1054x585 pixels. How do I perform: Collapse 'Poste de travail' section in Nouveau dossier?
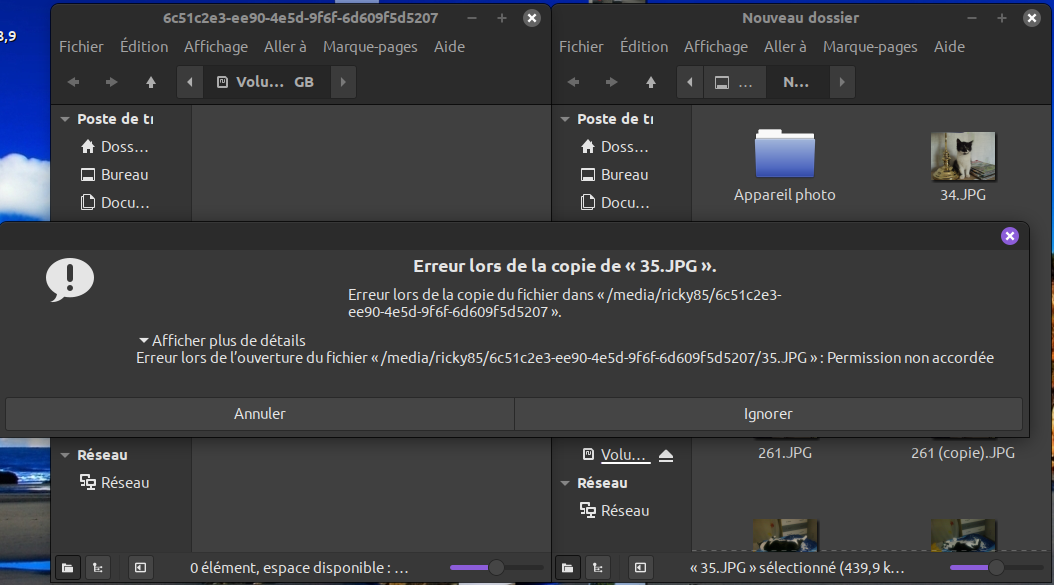point(565,119)
